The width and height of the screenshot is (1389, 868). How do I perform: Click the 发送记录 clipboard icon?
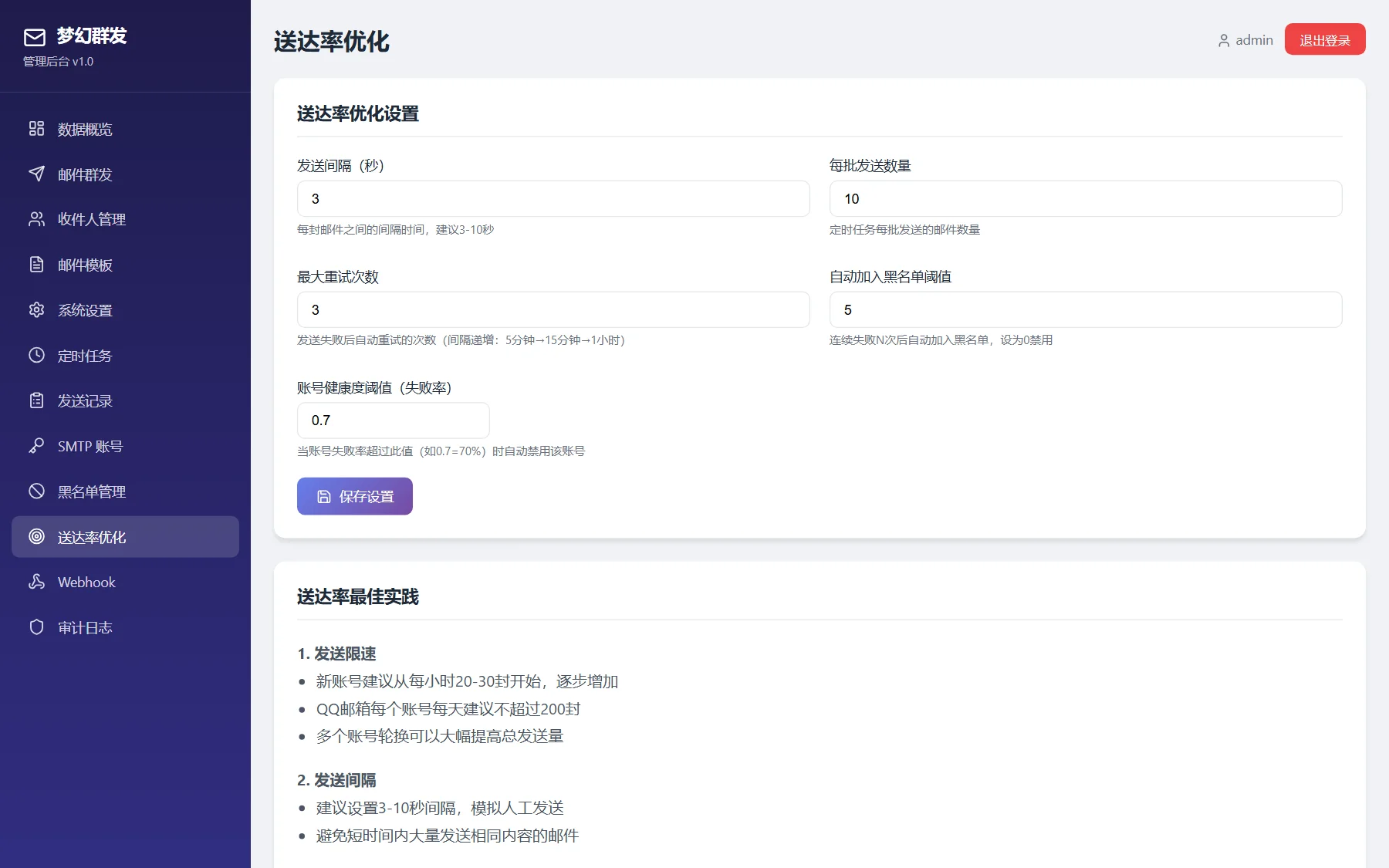click(36, 400)
